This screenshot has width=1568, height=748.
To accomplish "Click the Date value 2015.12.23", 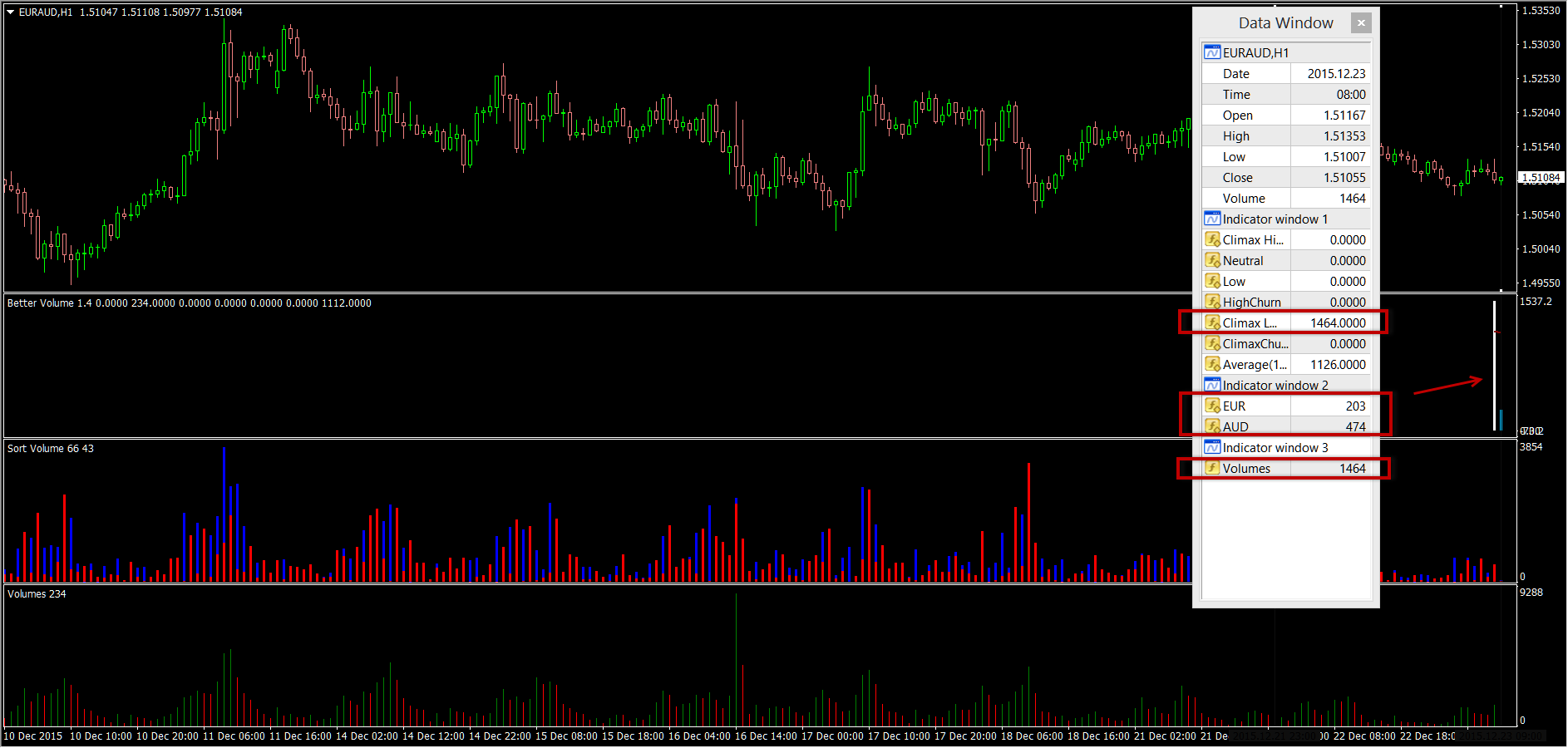I will pyautogui.click(x=1336, y=73).
